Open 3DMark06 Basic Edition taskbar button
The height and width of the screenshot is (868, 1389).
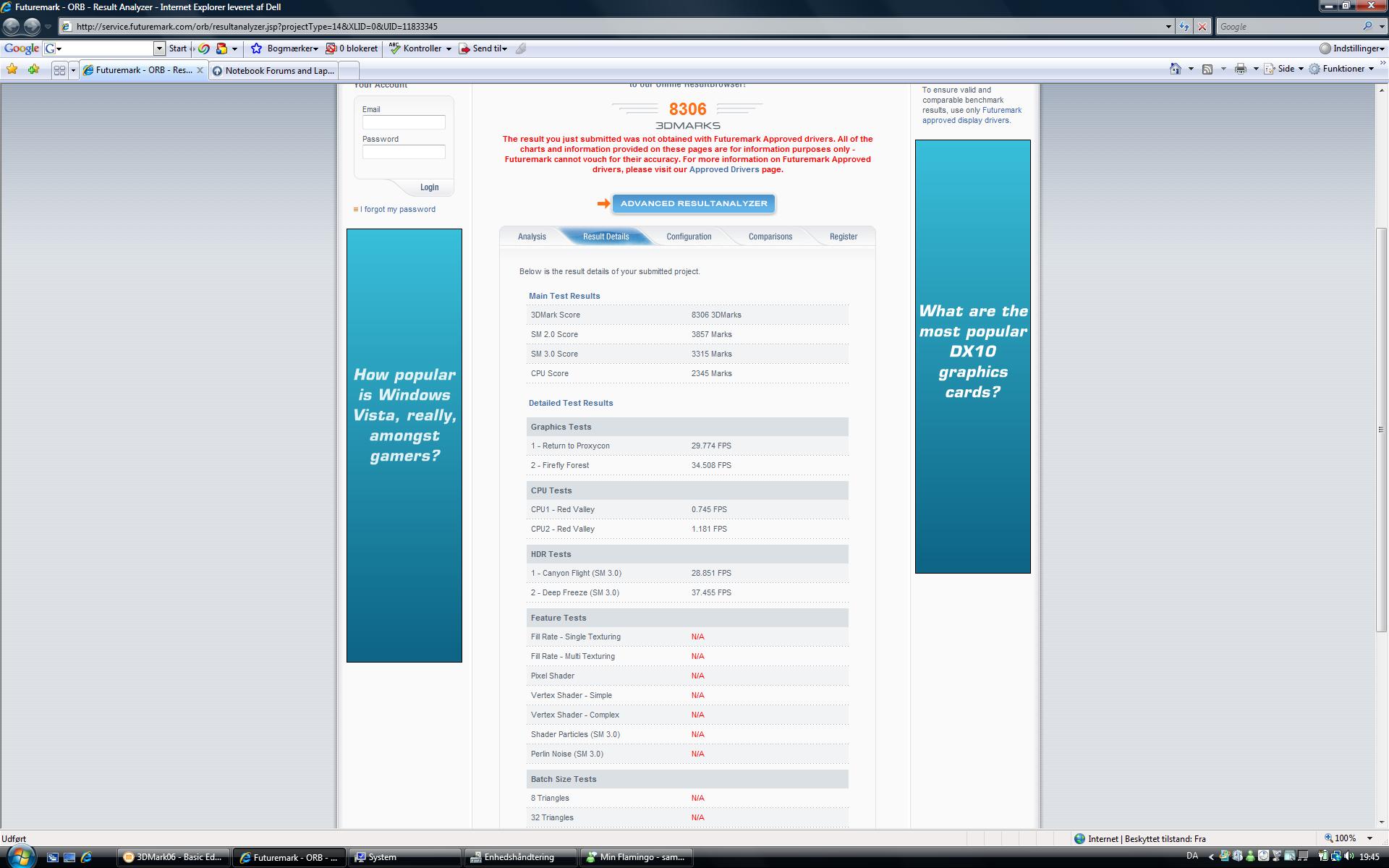pos(174,857)
